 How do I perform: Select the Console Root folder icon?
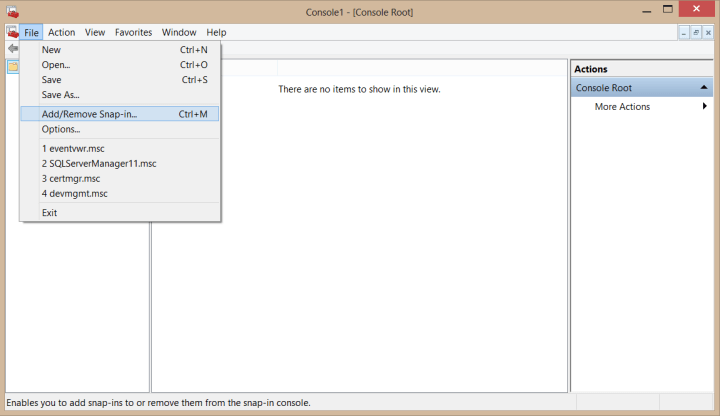13,67
